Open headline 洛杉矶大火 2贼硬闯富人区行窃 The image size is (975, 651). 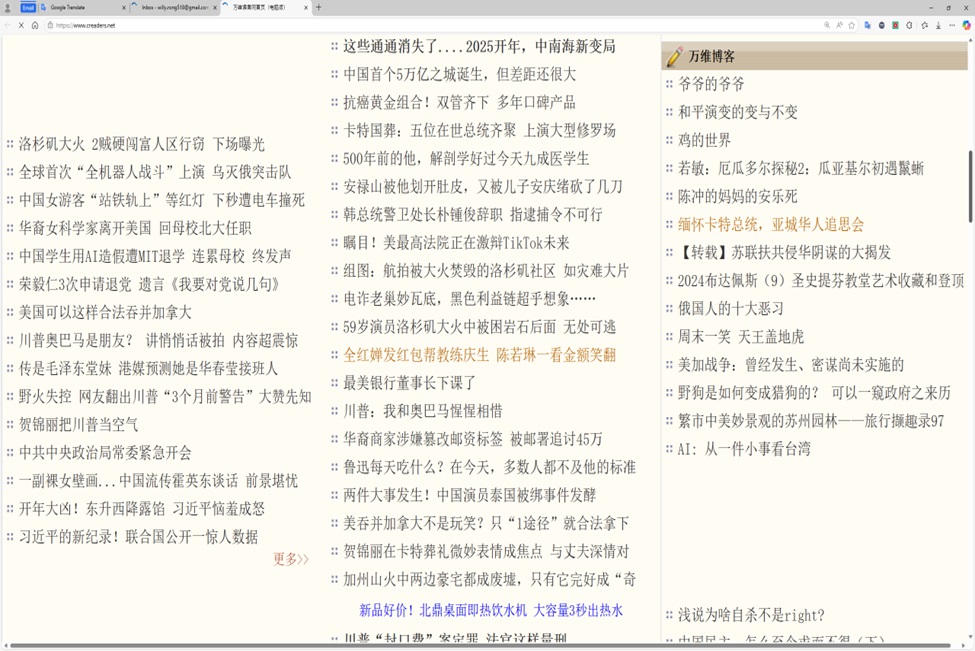(142, 144)
